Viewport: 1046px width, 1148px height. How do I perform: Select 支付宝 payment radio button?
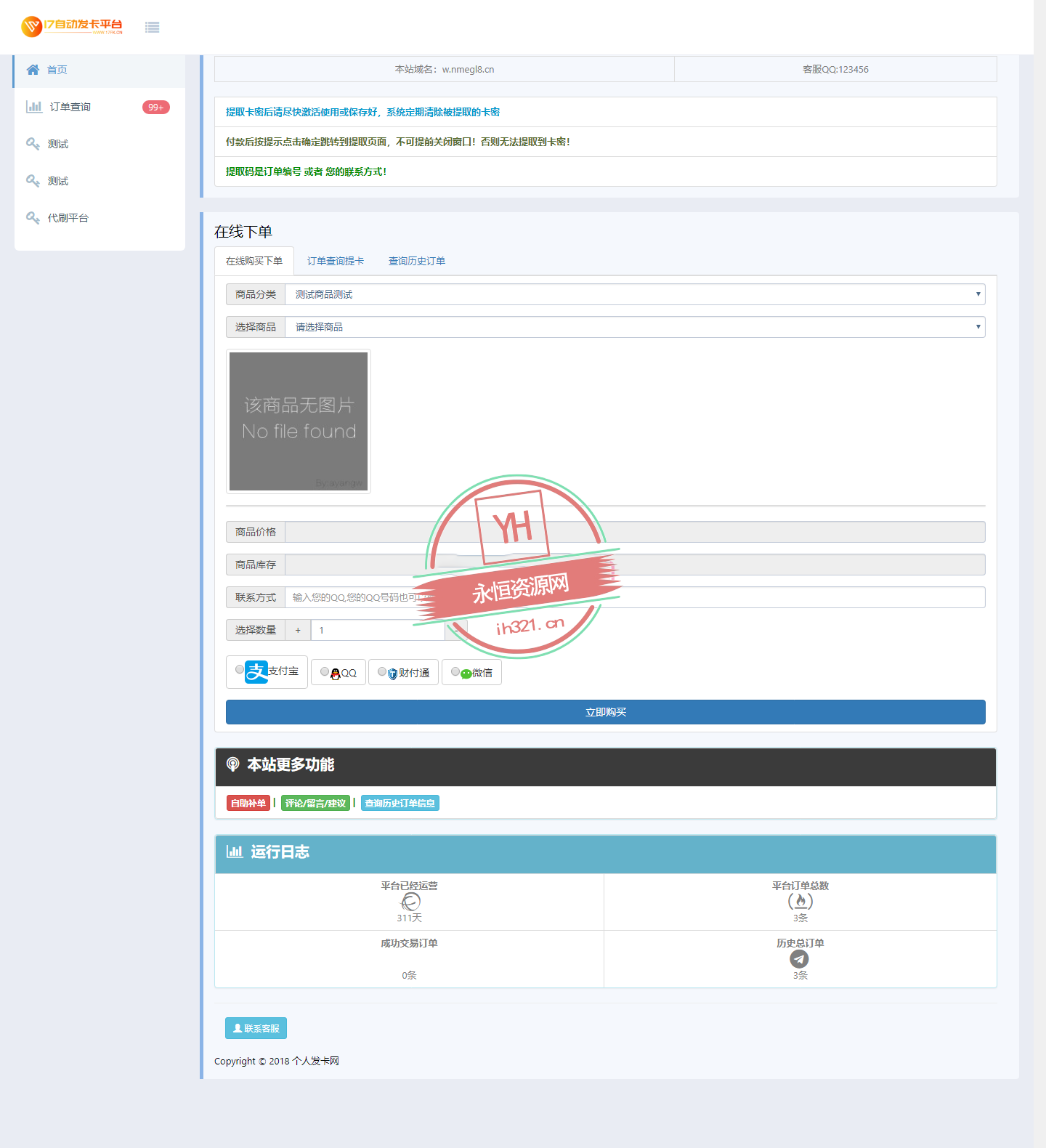(240, 670)
